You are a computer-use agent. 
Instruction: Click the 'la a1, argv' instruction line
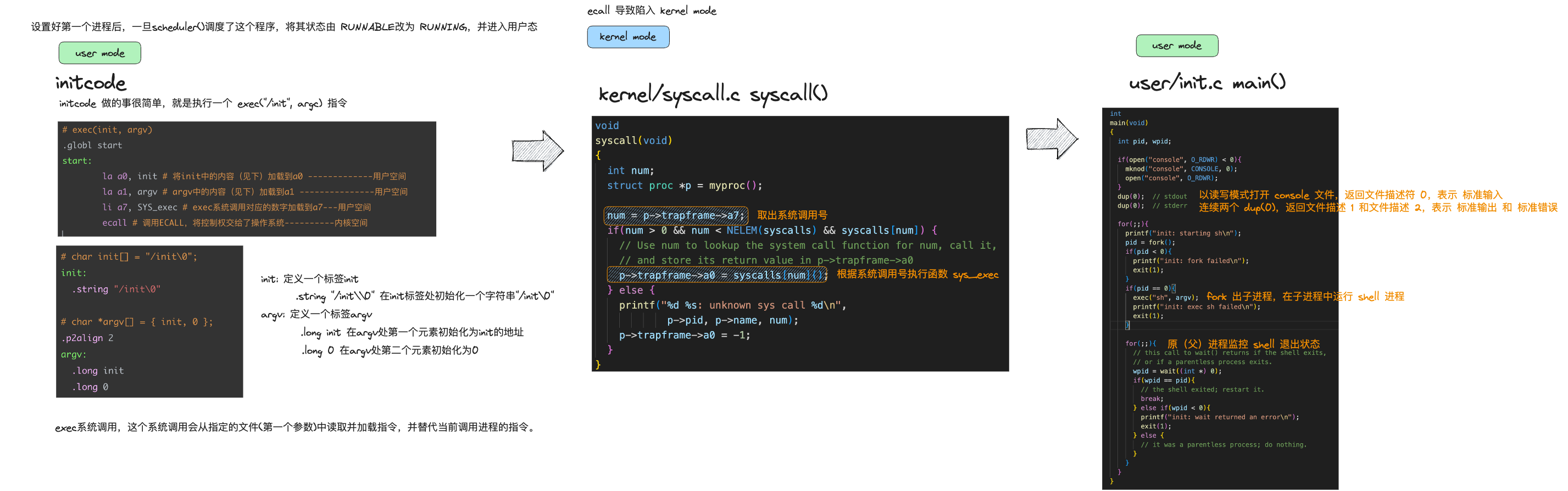coord(254,192)
